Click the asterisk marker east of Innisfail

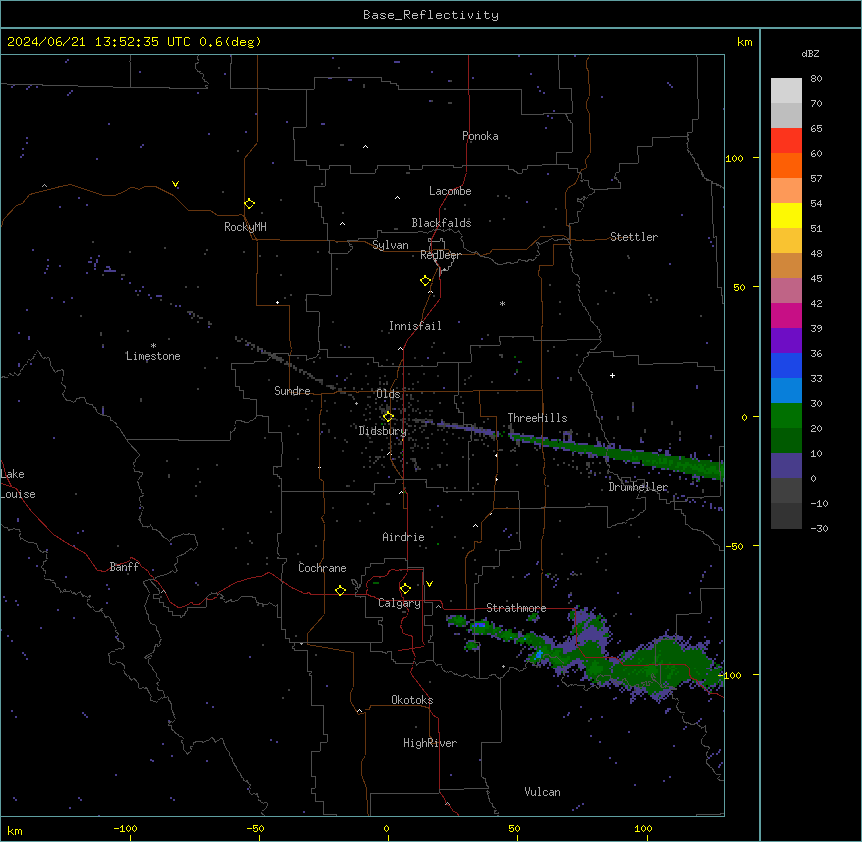tap(502, 303)
